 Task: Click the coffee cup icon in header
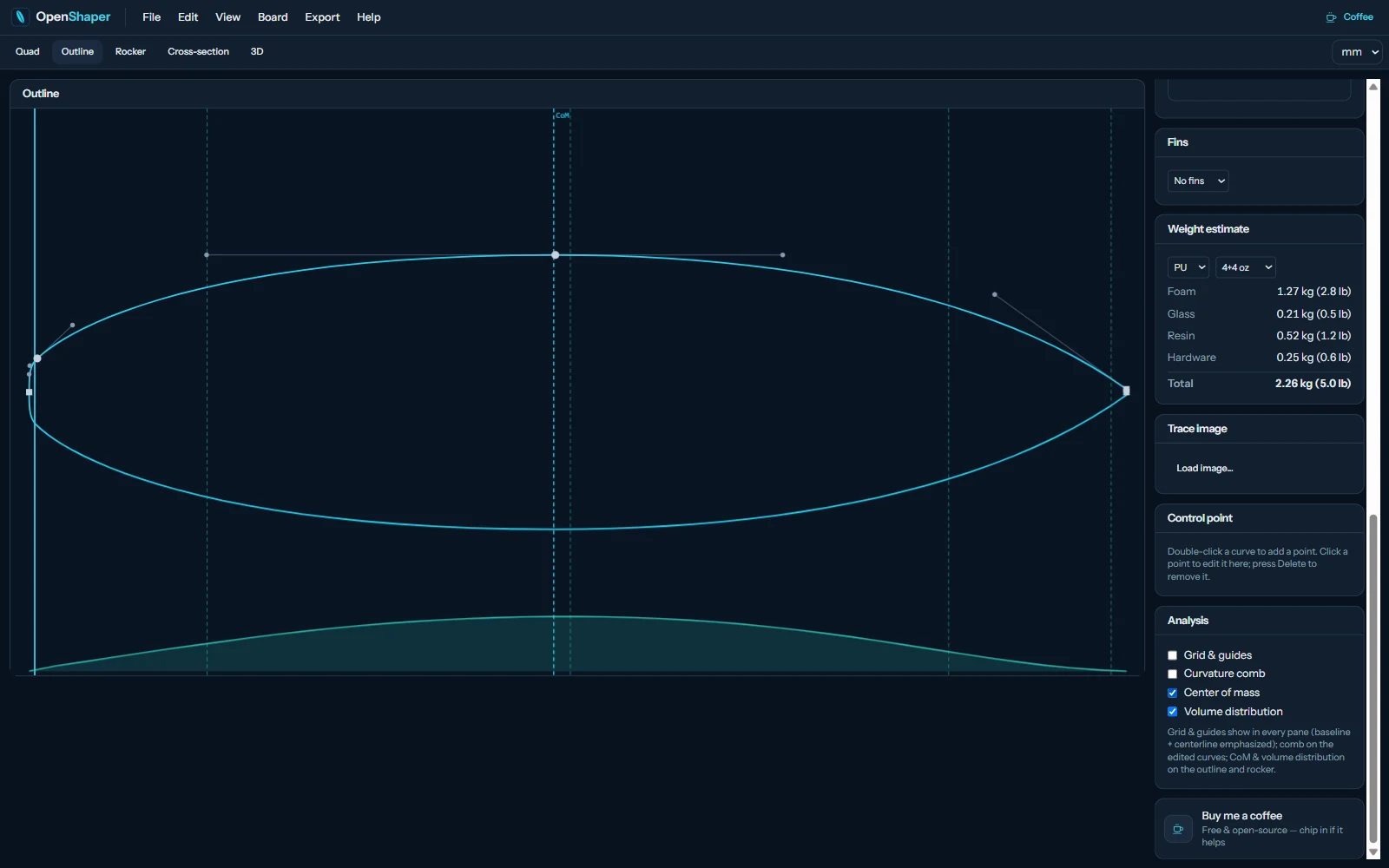tap(1331, 17)
